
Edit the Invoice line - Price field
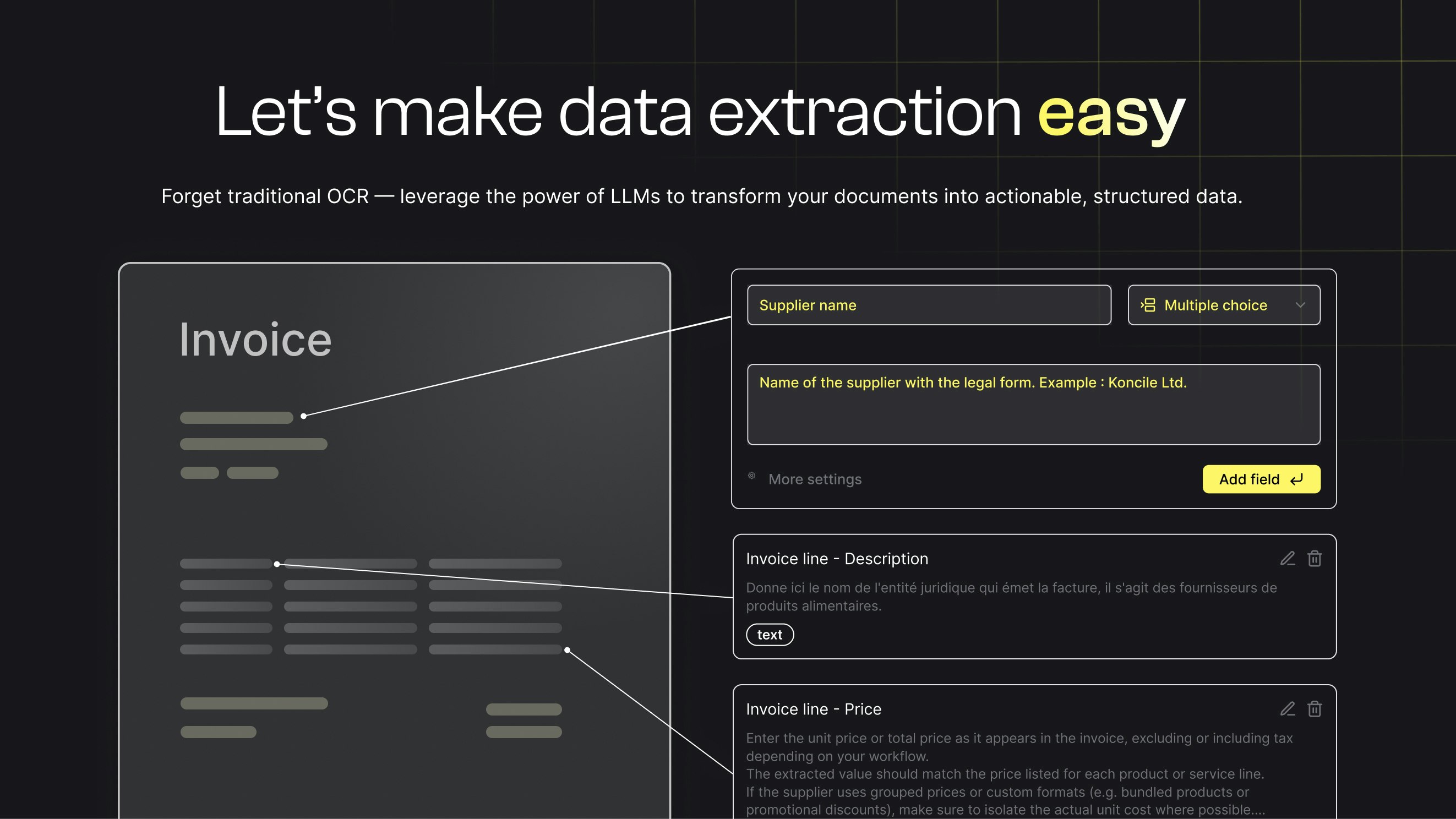click(x=1287, y=709)
